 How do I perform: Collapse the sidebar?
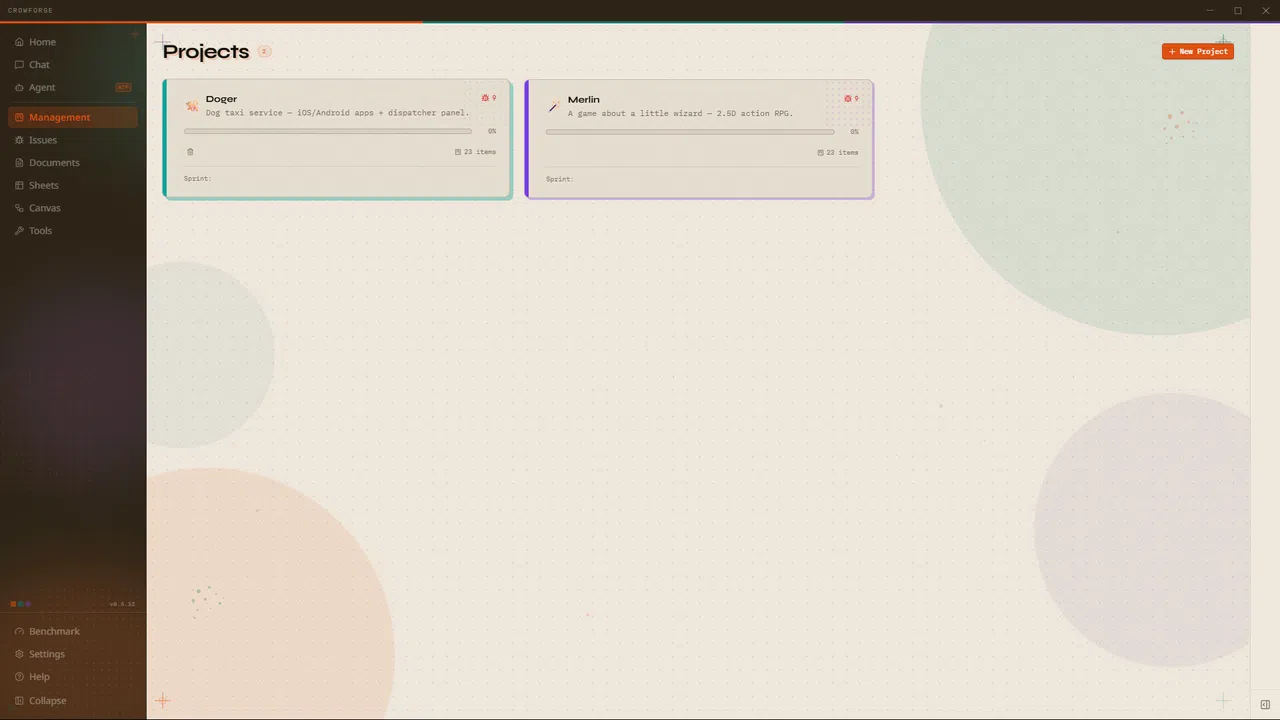pos(41,701)
